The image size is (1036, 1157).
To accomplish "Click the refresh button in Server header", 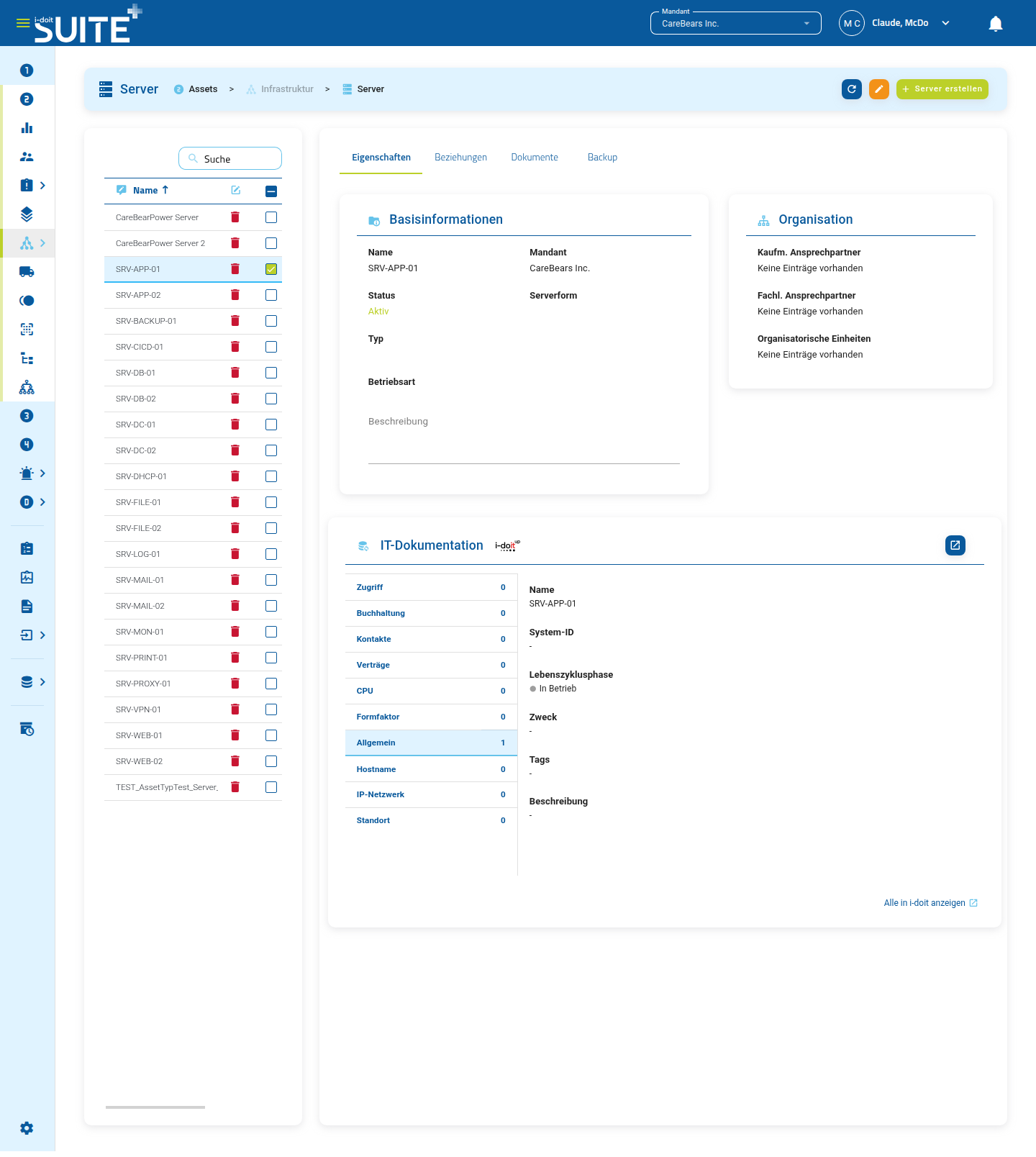I will [x=852, y=89].
